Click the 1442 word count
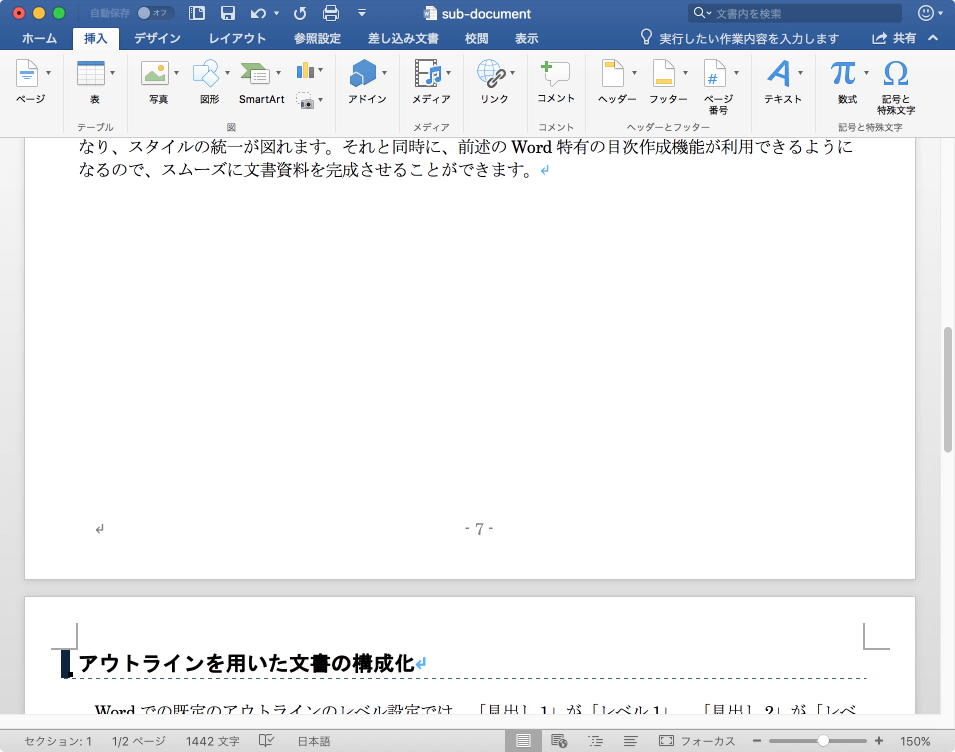 (213, 741)
